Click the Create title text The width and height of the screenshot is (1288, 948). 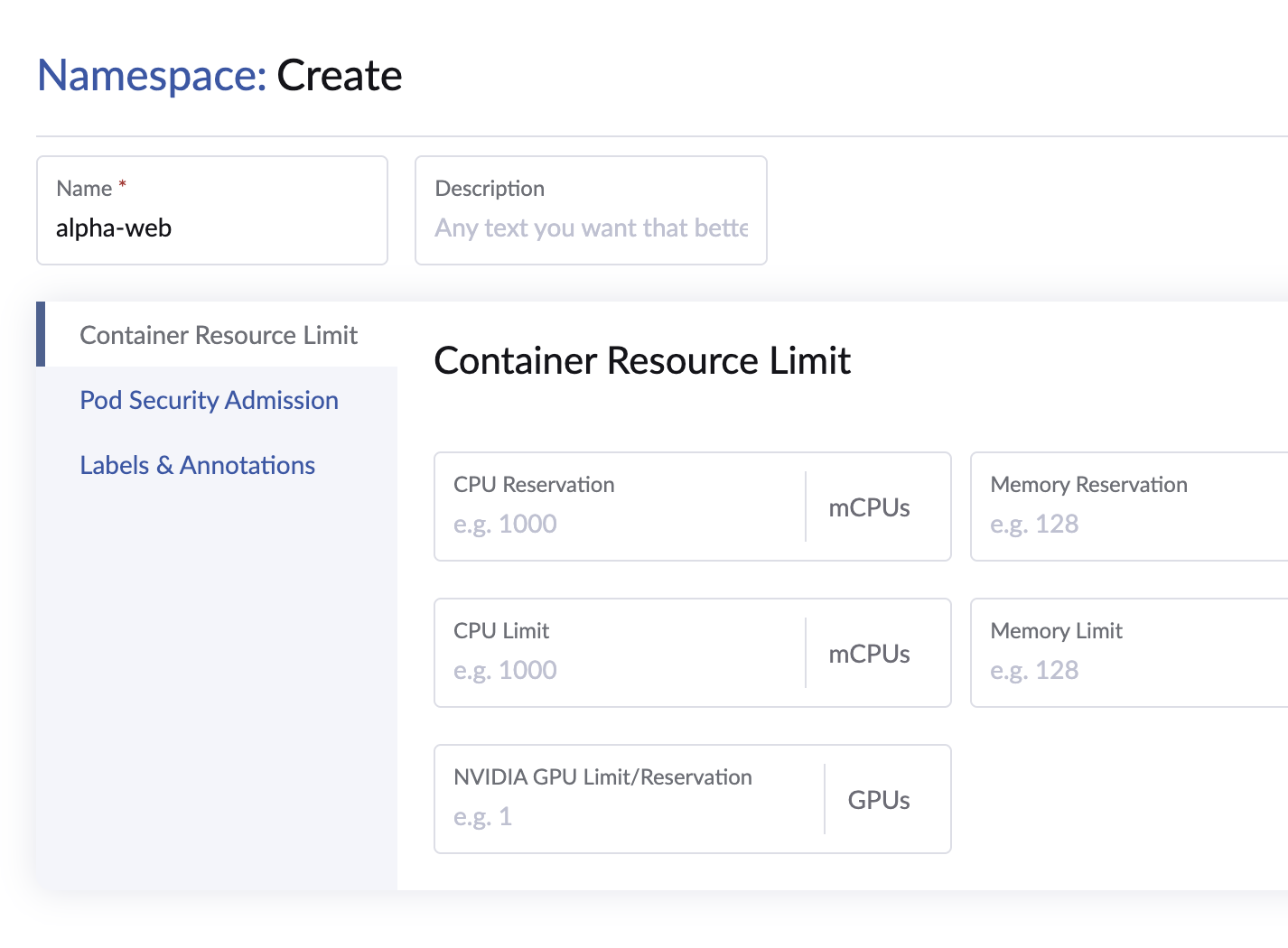pos(340,75)
